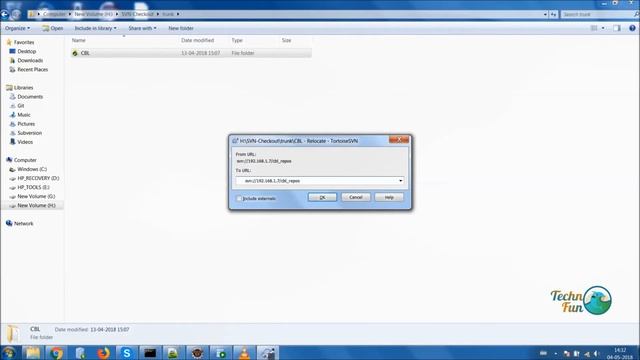The height and width of the screenshot is (360, 640).
Task: Open the Videos library
Action: [x=25, y=142]
